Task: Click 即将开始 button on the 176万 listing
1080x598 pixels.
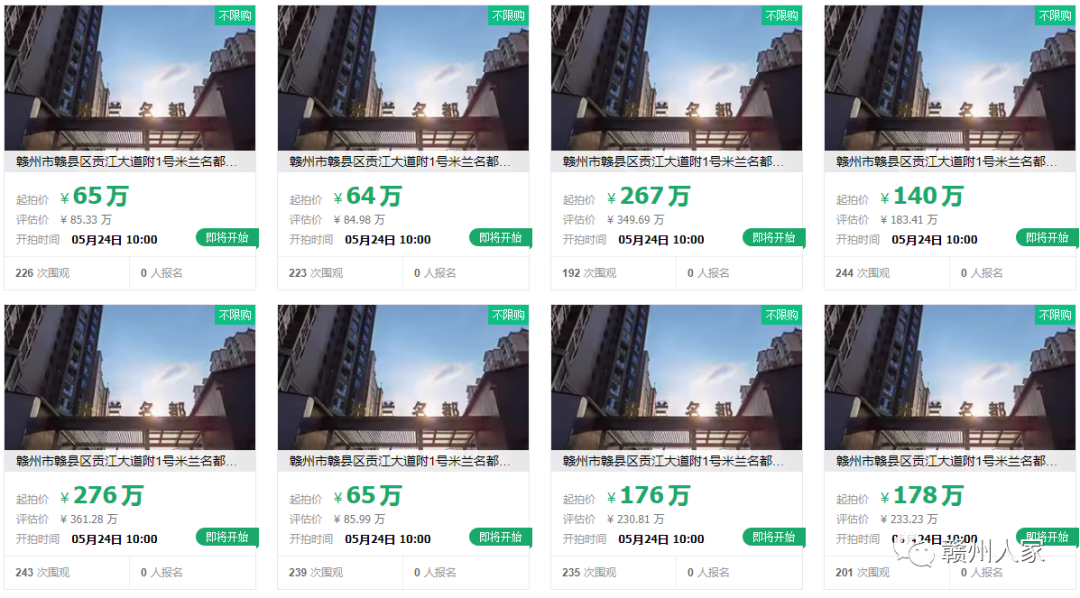Action: point(773,537)
